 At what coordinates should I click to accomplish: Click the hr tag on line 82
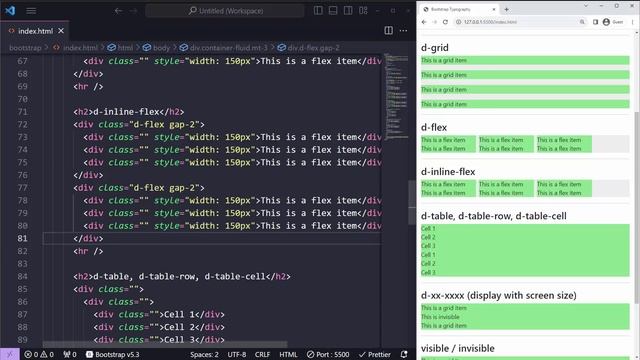tap(88, 251)
